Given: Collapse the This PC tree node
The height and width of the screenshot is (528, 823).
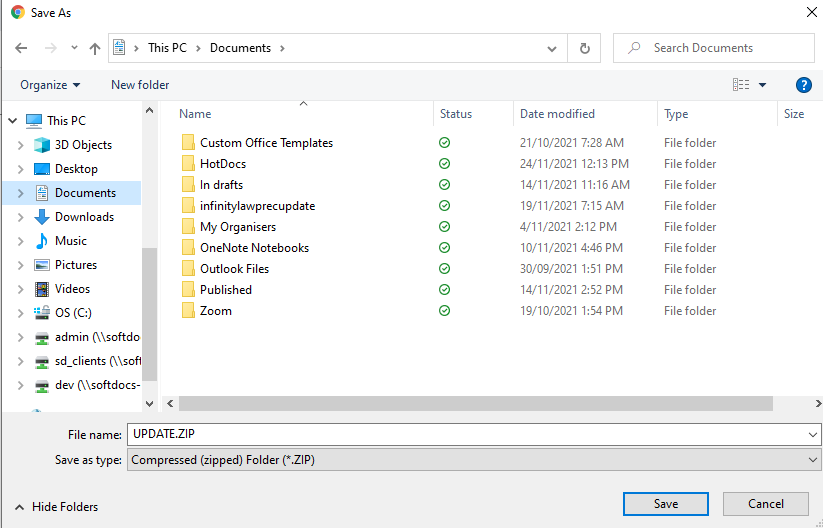Looking at the screenshot, I should pyautogui.click(x=13, y=121).
